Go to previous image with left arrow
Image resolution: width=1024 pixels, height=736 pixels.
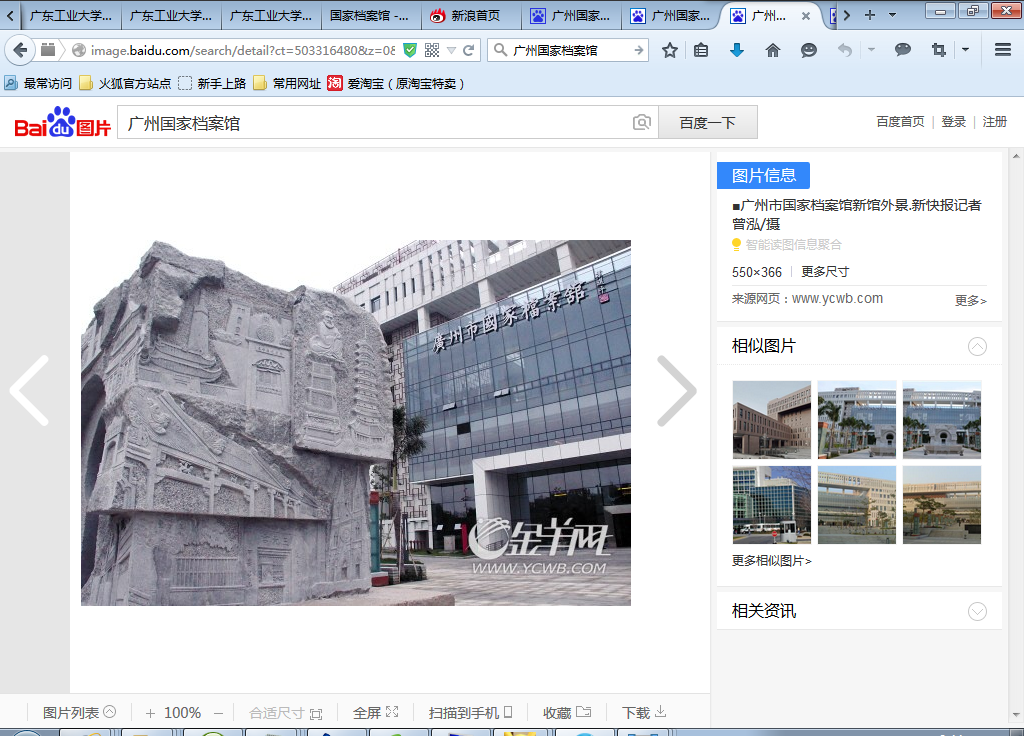(x=30, y=391)
